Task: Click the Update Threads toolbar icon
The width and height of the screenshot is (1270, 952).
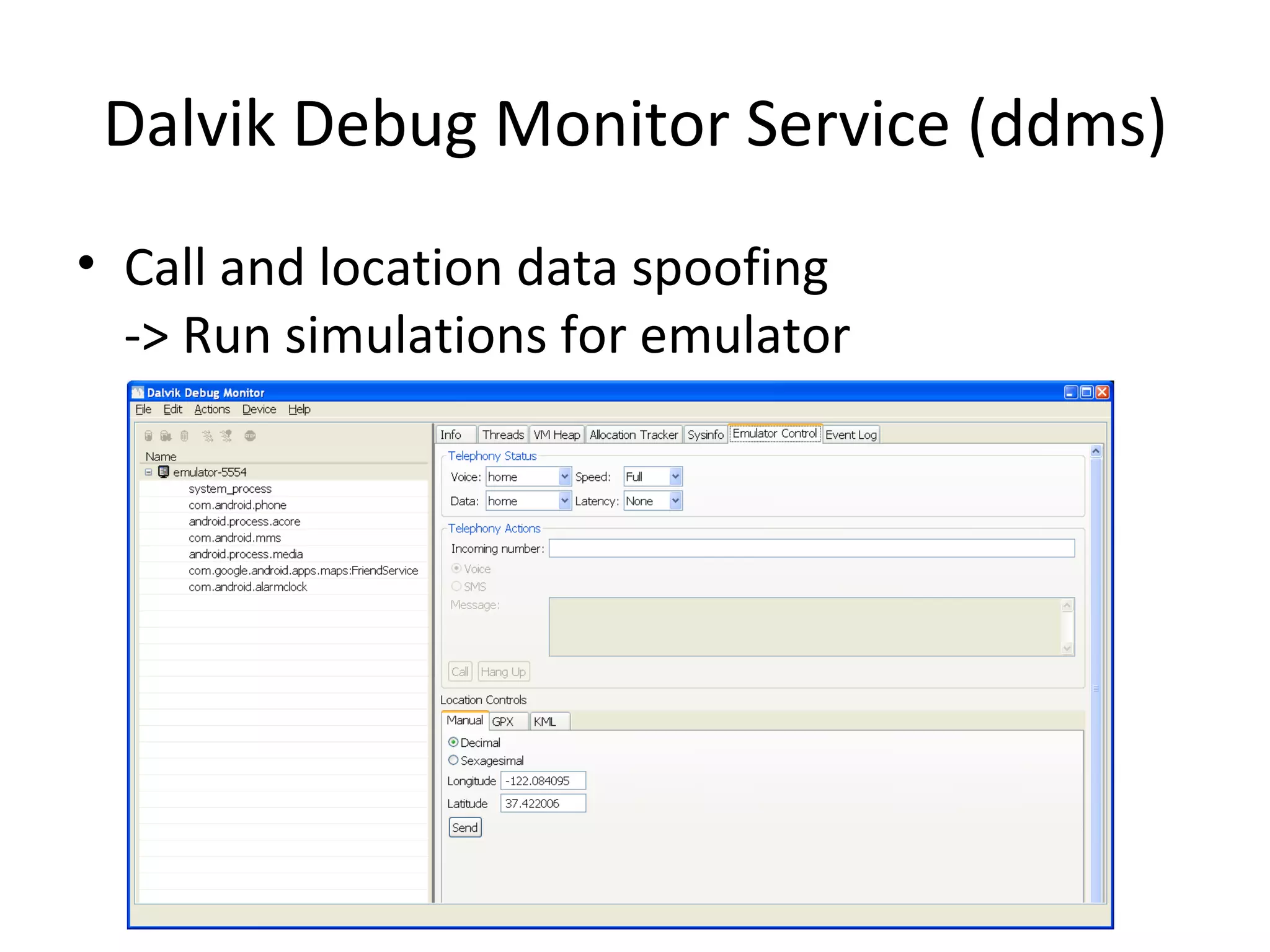Action: 207,436
